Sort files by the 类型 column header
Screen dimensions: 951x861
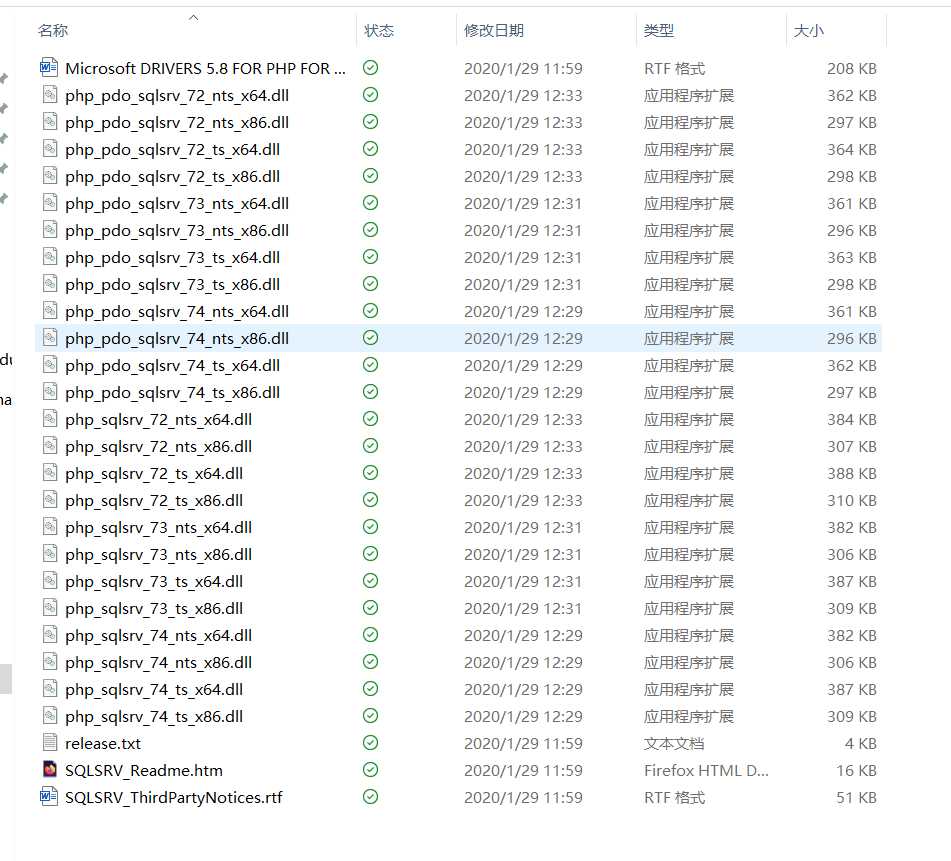click(659, 30)
